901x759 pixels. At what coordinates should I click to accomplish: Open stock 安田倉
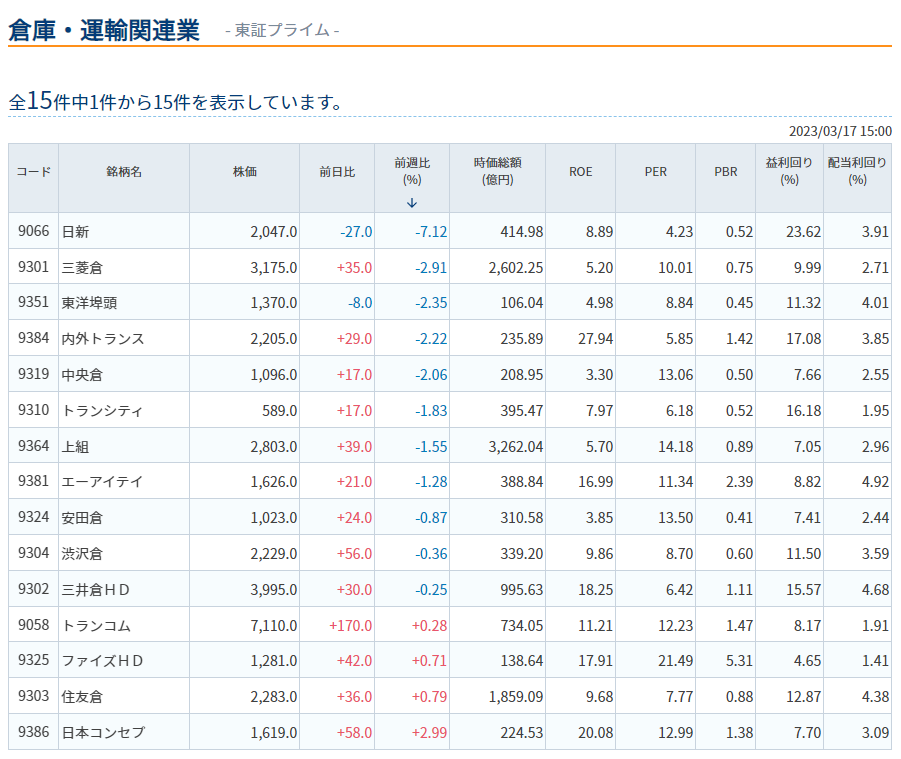click(x=82, y=518)
